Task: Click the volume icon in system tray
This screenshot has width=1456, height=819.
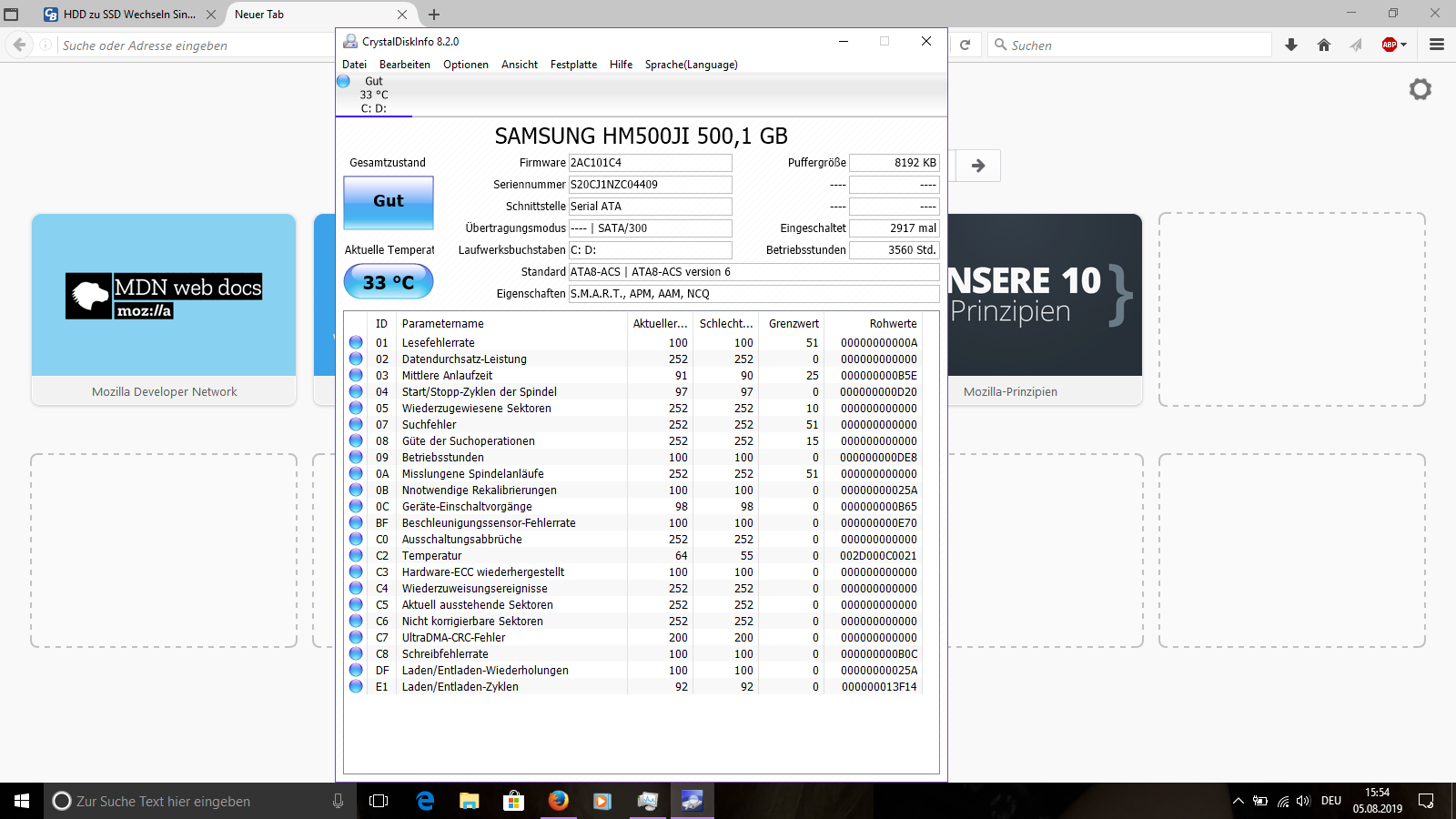Action: 1304,801
